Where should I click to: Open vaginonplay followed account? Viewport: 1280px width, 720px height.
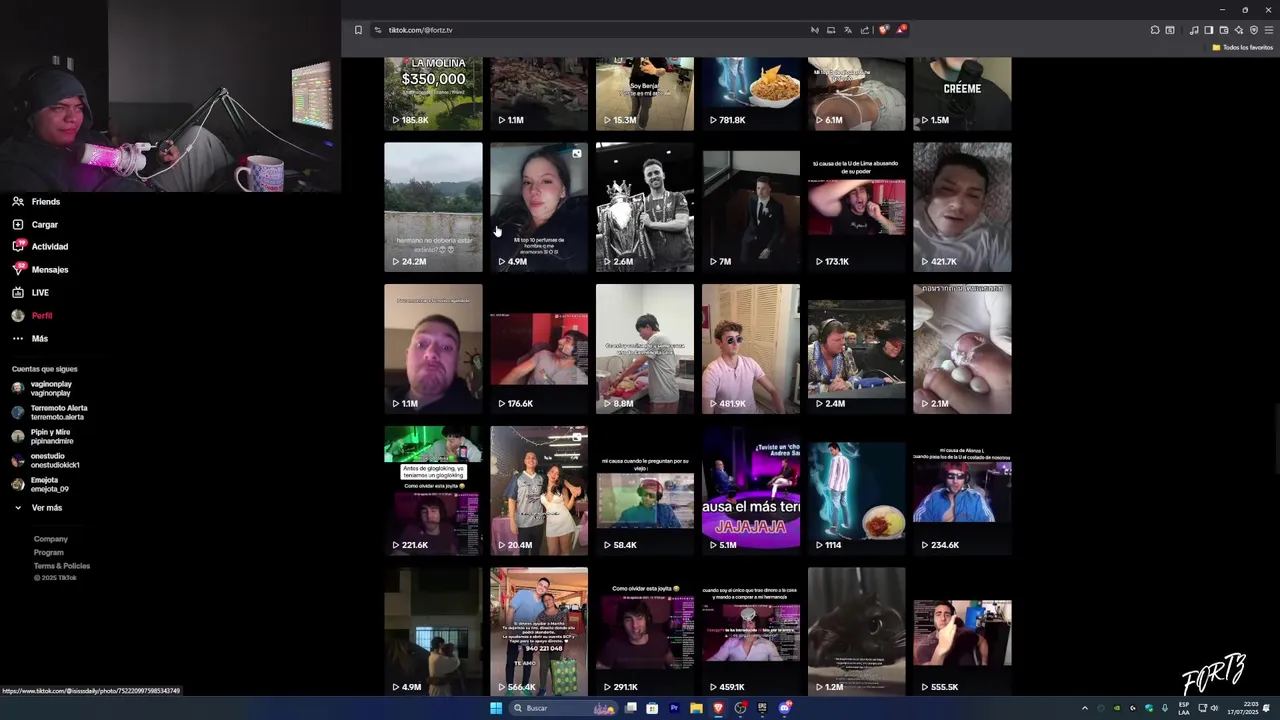pyautogui.click(x=42, y=389)
